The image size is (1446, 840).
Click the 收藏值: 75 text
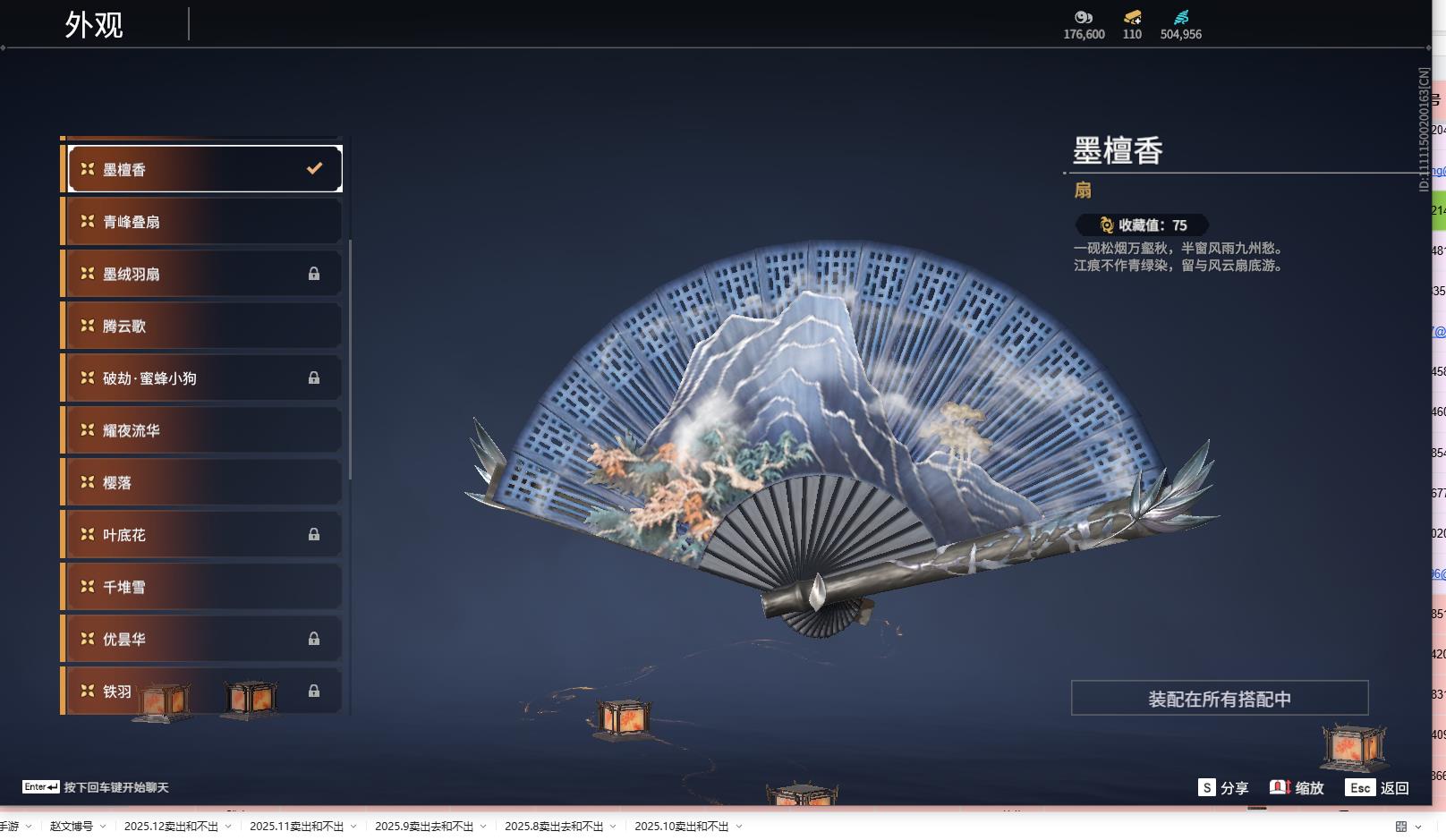[1153, 225]
